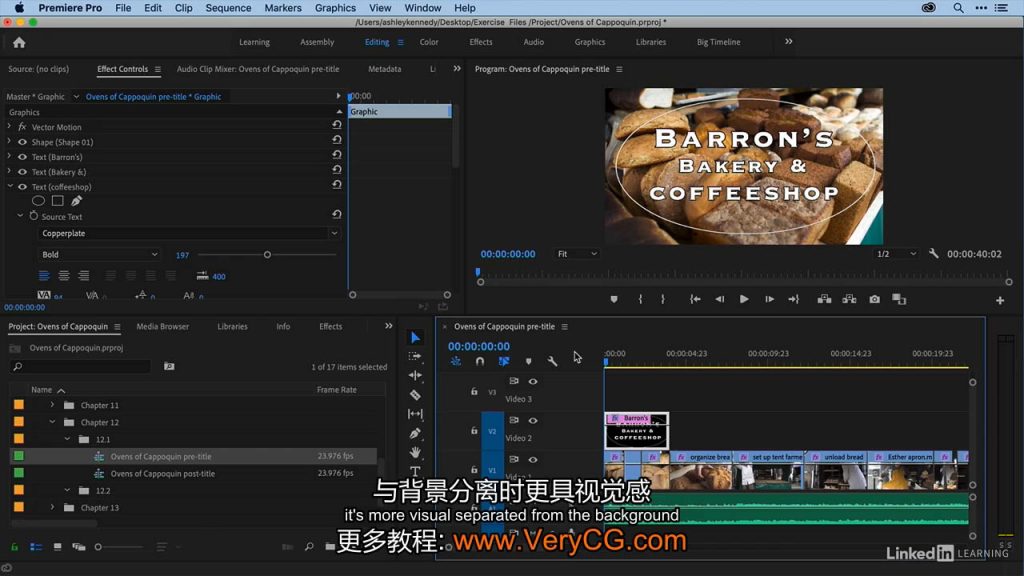Image resolution: width=1024 pixels, height=576 pixels.
Task: Collapse the Chapter 12 bin
Action: [x=52, y=422]
